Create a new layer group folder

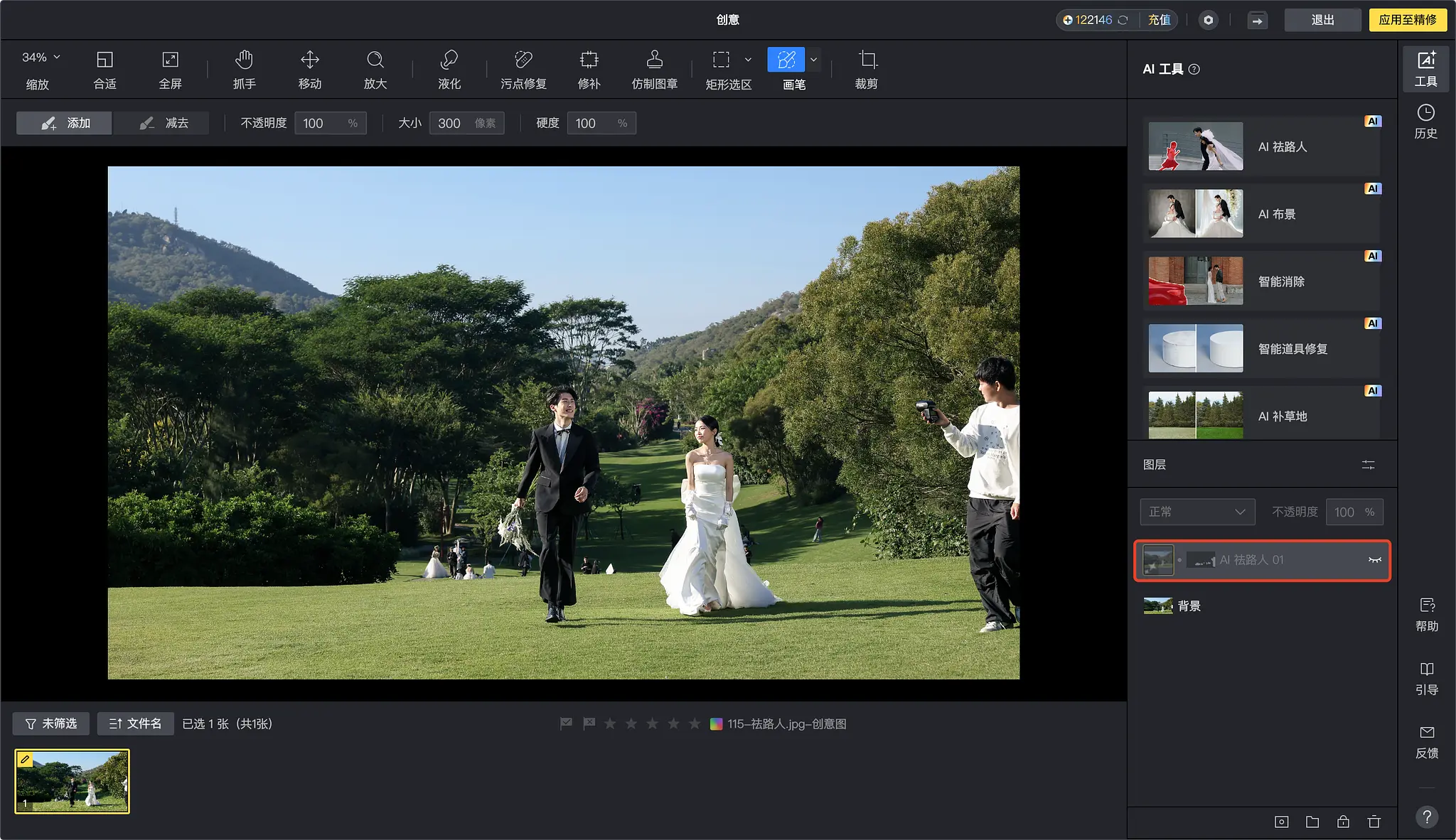point(1312,822)
